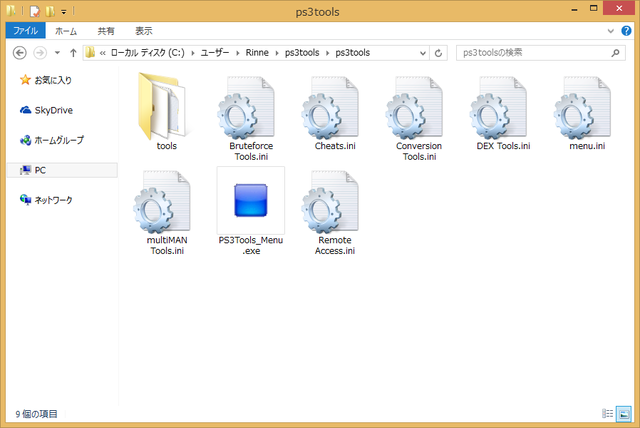
Task: Click the properties icon in title bar
Action: click(x=35, y=11)
